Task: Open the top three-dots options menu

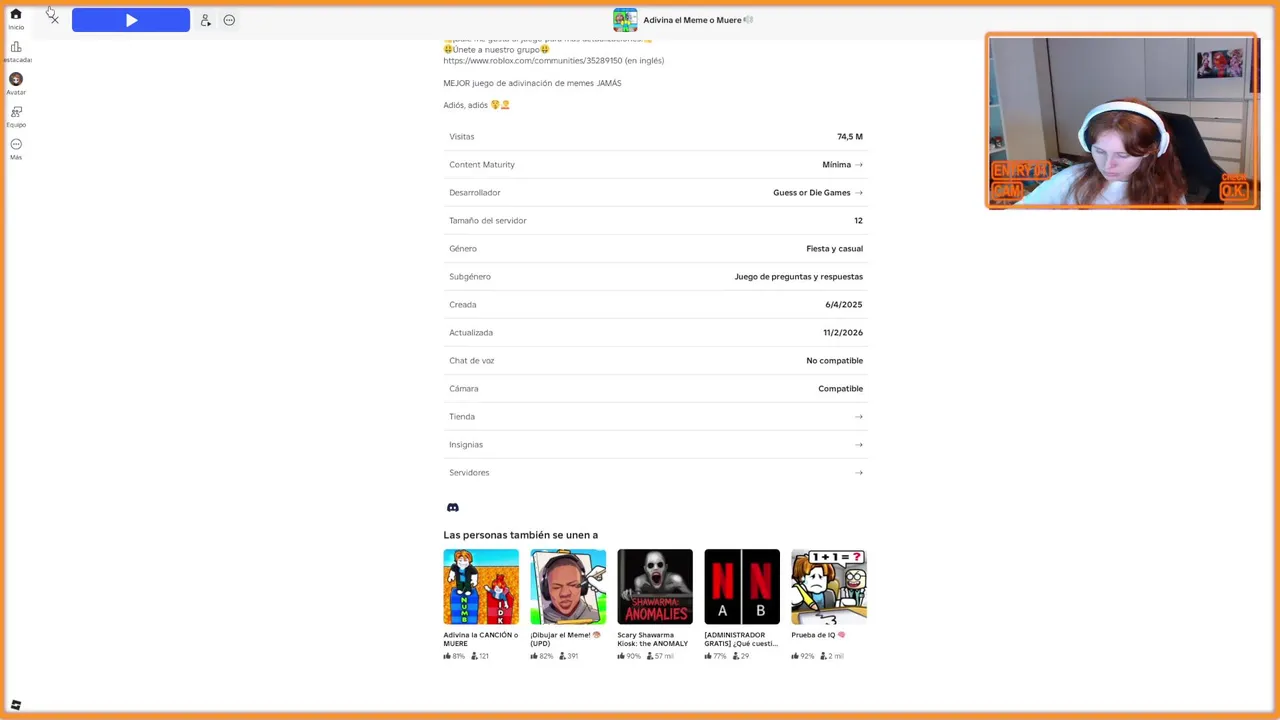Action: coord(229,20)
